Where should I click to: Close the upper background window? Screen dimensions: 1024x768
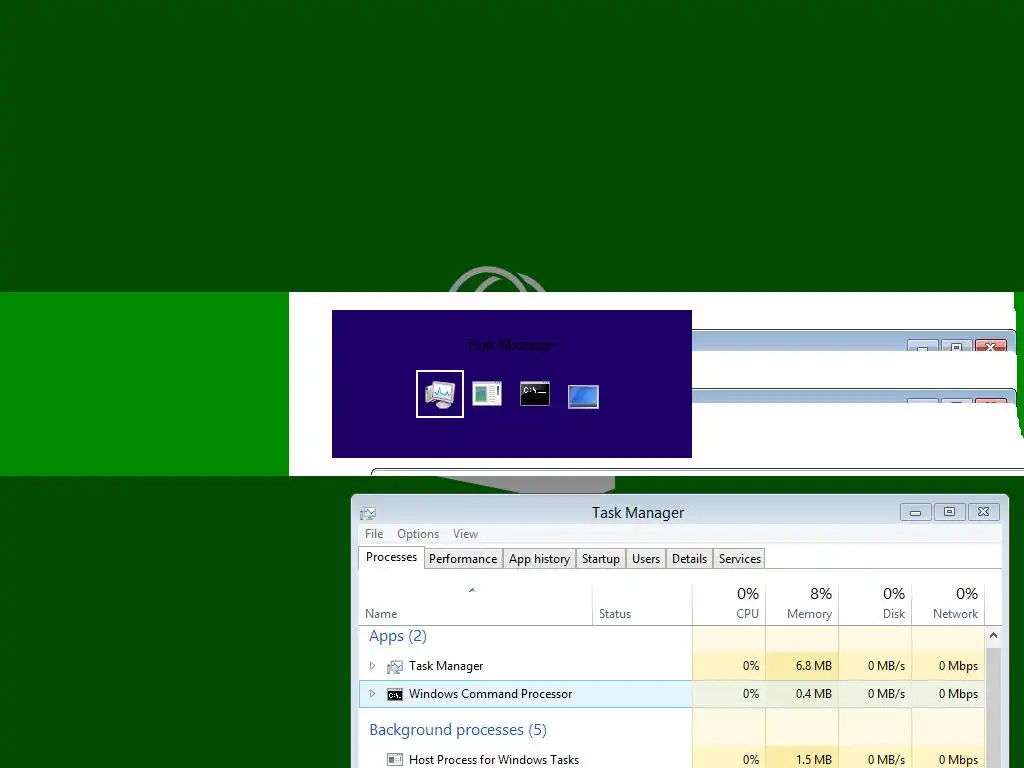990,346
